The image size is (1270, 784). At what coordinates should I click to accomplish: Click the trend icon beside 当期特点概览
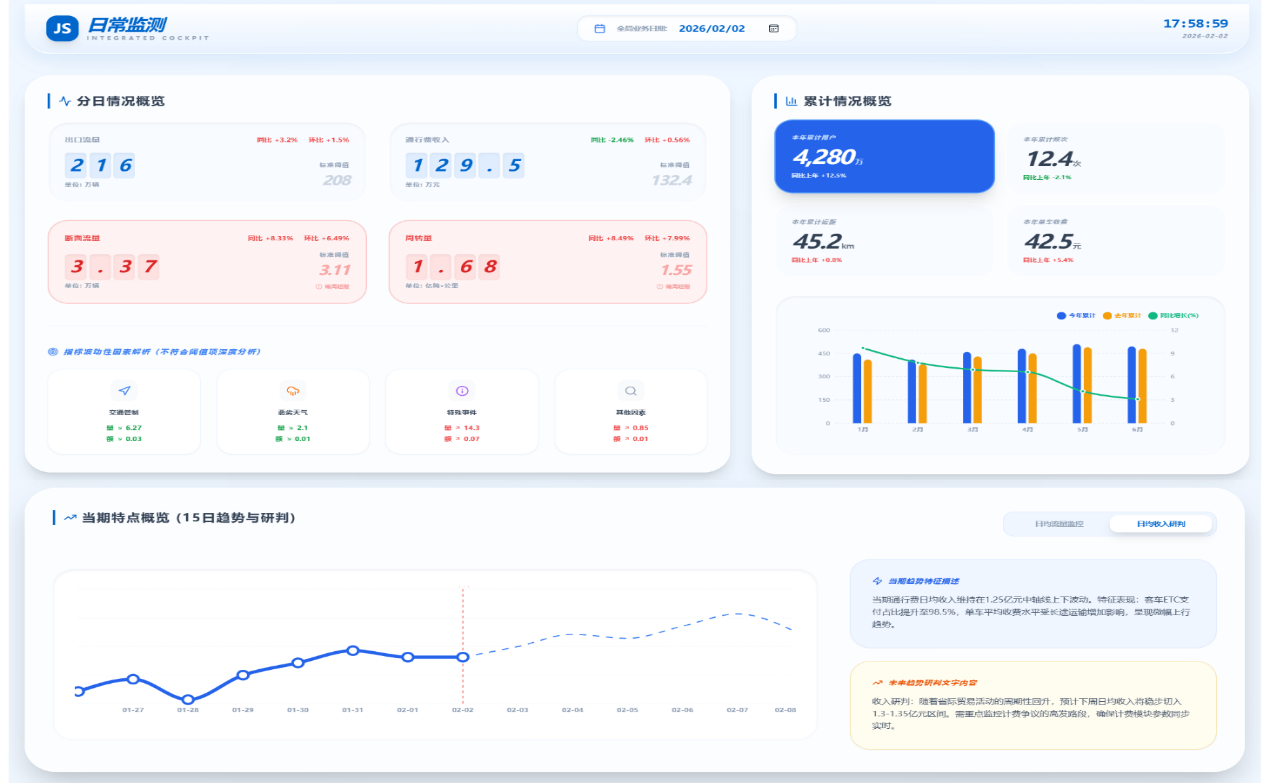tap(70, 518)
